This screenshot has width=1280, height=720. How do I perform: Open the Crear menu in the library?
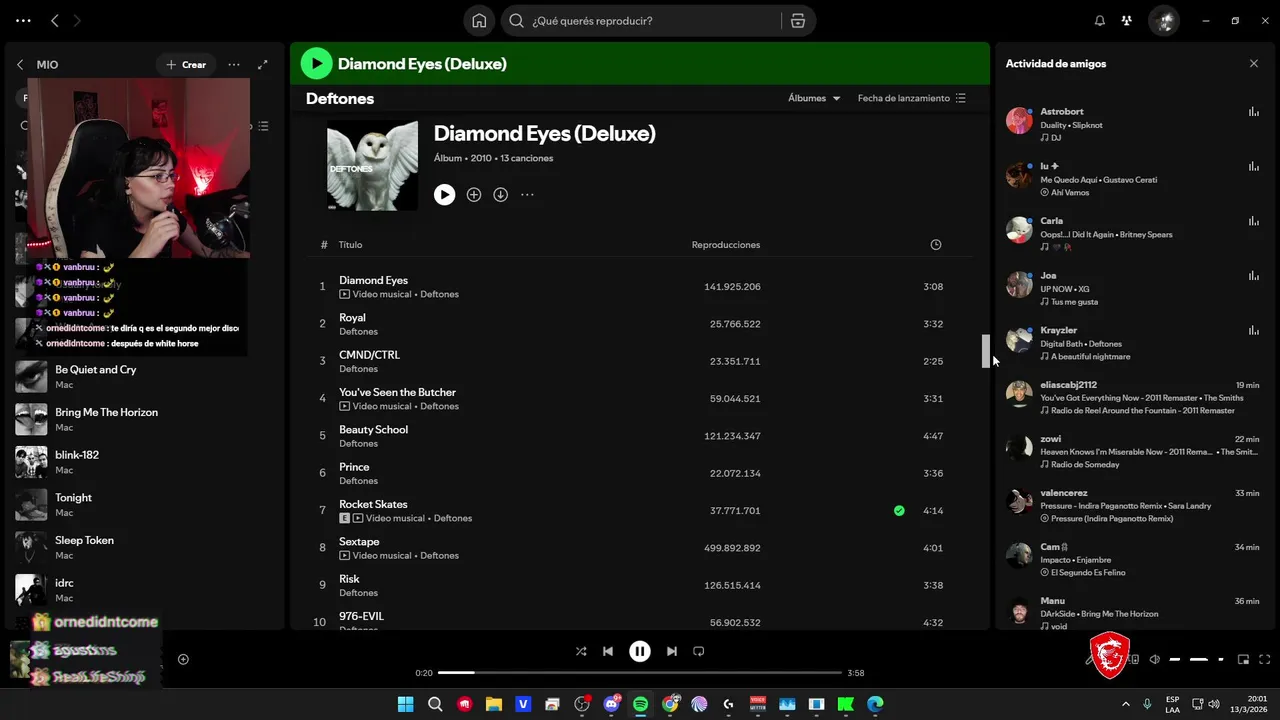coord(186,64)
